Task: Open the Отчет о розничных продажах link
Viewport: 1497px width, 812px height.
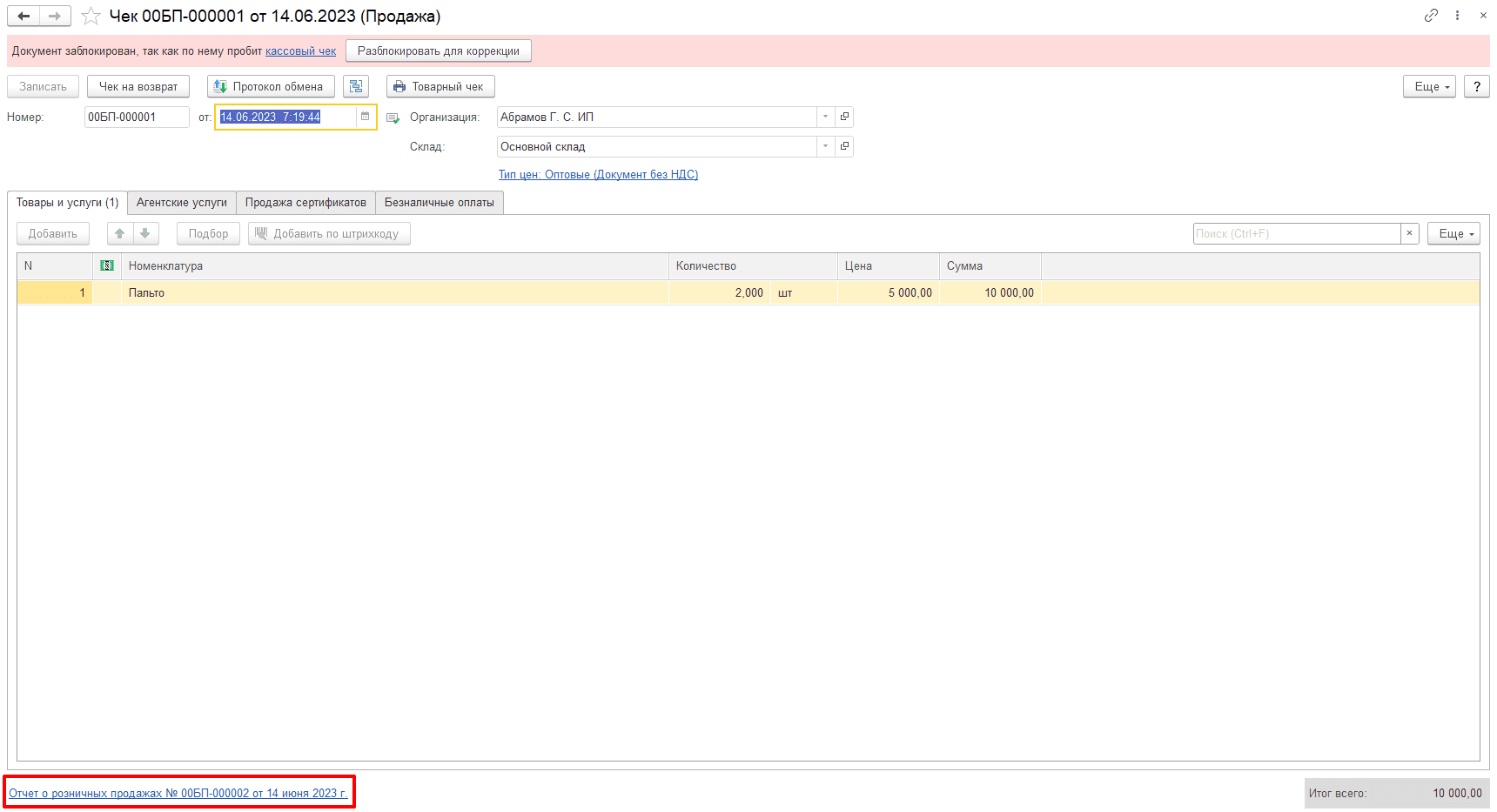Action: (178, 793)
